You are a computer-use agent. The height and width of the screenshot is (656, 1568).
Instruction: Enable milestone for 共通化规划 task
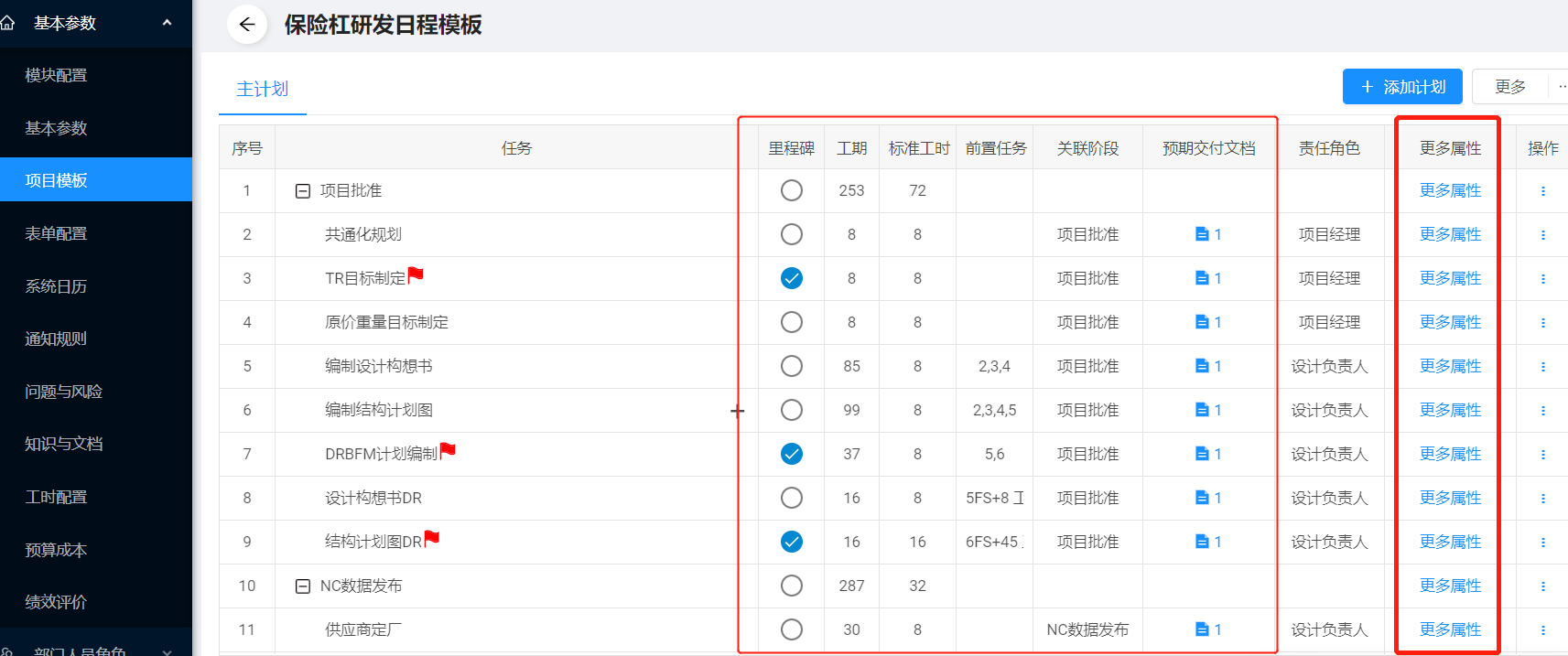792,235
